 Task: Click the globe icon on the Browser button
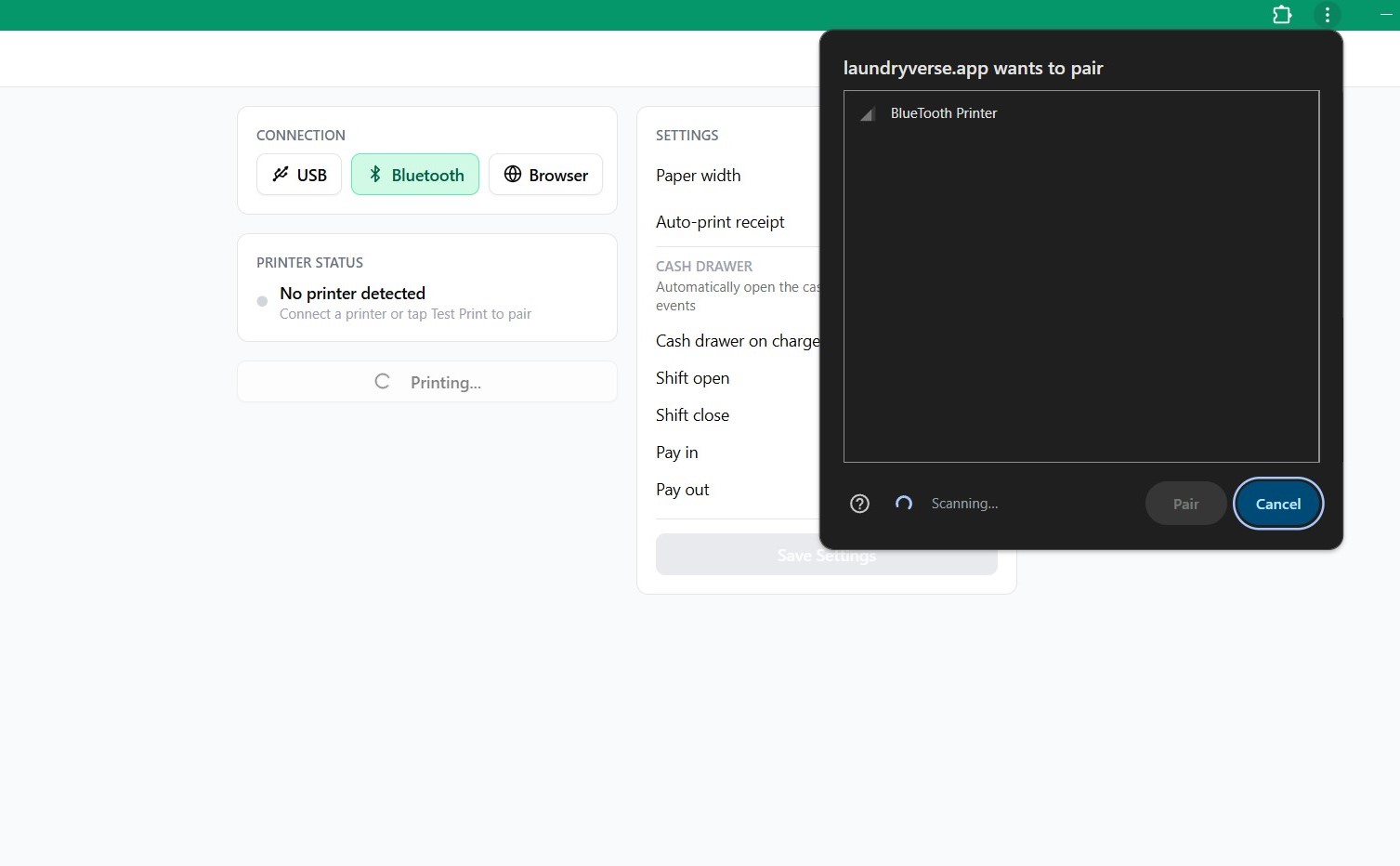(512, 175)
